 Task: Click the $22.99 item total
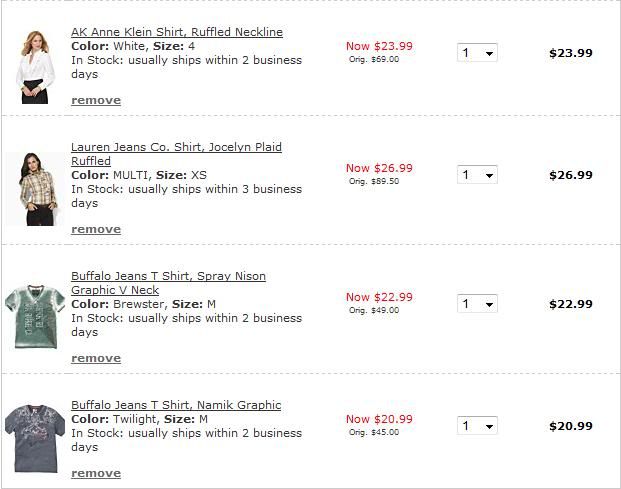[x=571, y=304]
